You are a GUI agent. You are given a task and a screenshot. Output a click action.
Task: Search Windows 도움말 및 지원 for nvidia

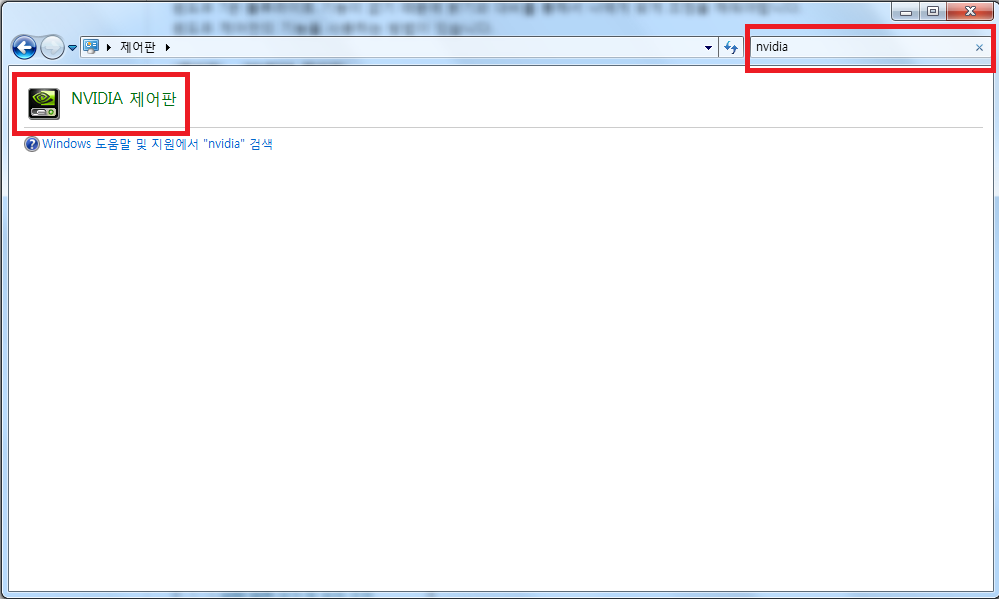157,144
